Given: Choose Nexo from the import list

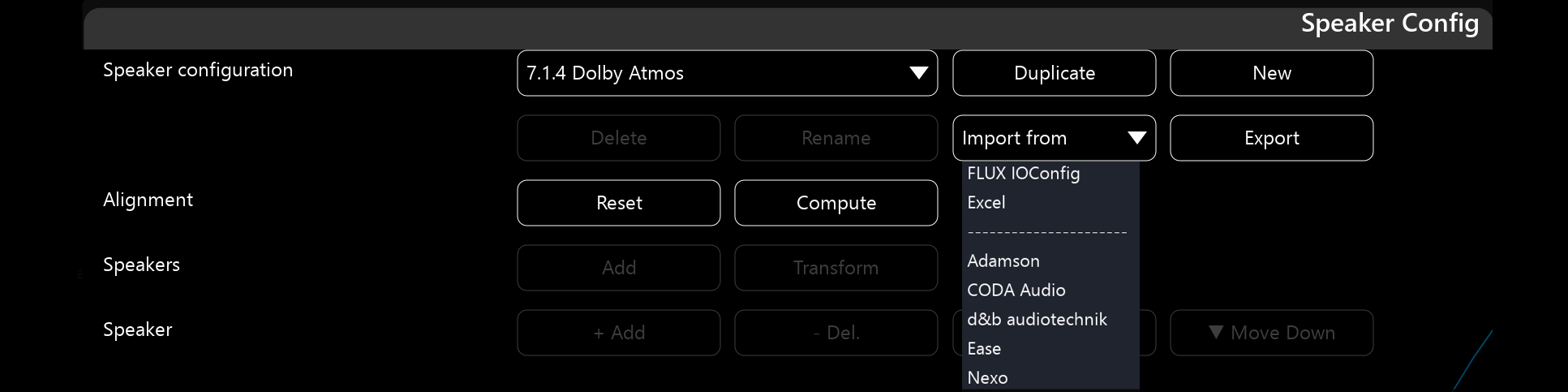Looking at the screenshot, I should [987, 377].
